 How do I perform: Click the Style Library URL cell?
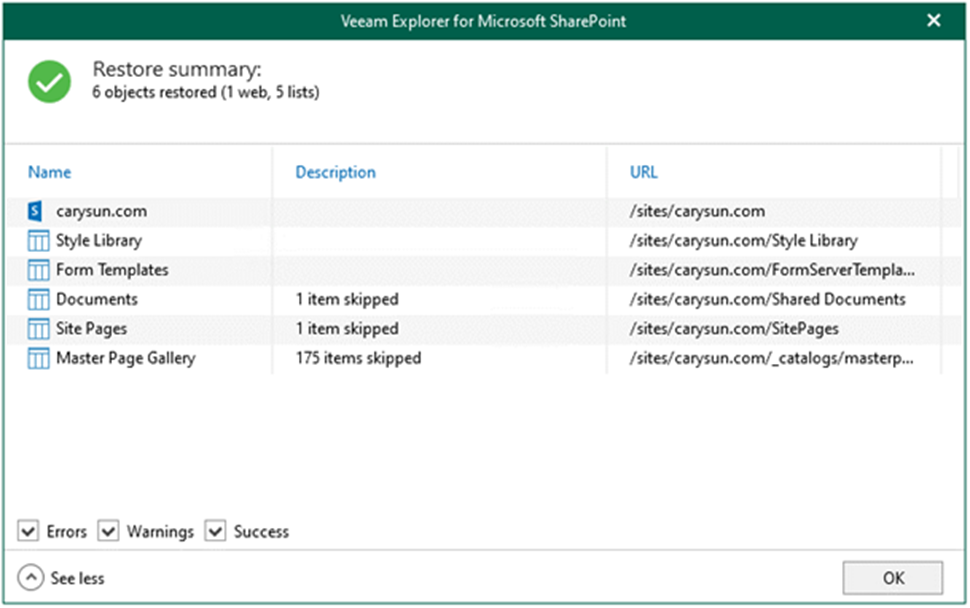[744, 241]
